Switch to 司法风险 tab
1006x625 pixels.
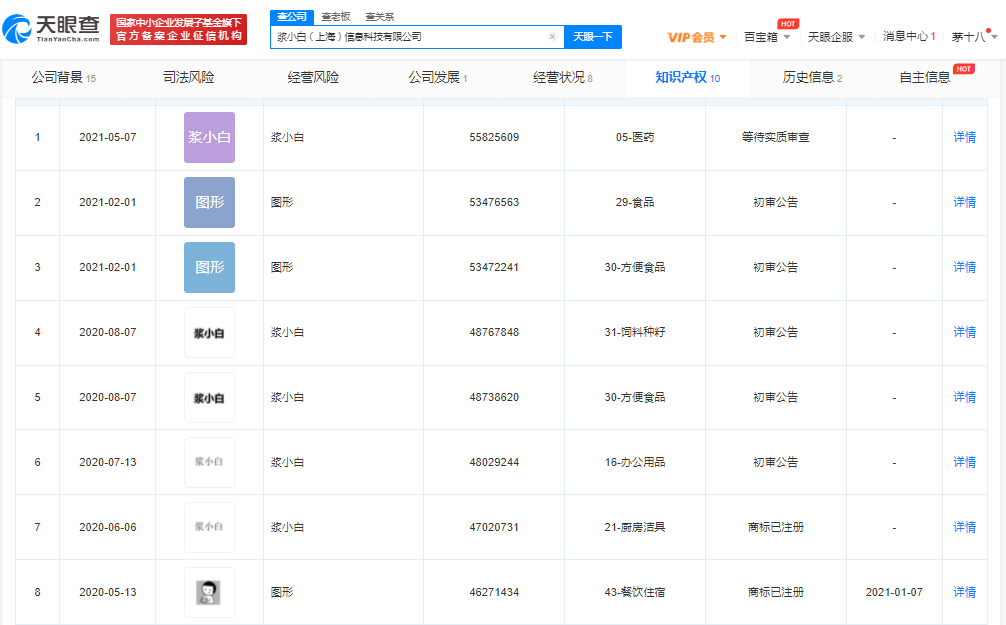pos(189,78)
